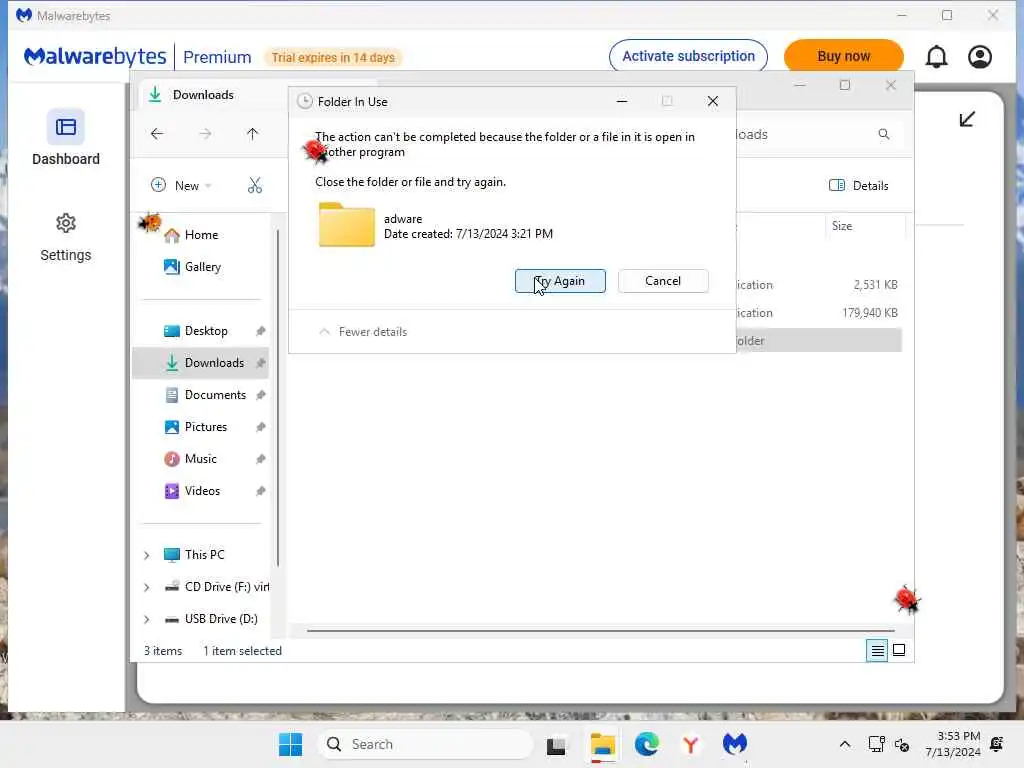The height and width of the screenshot is (768, 1024).
Task: Launch Yandex browser from the taskbar
Action: [690, 744]
